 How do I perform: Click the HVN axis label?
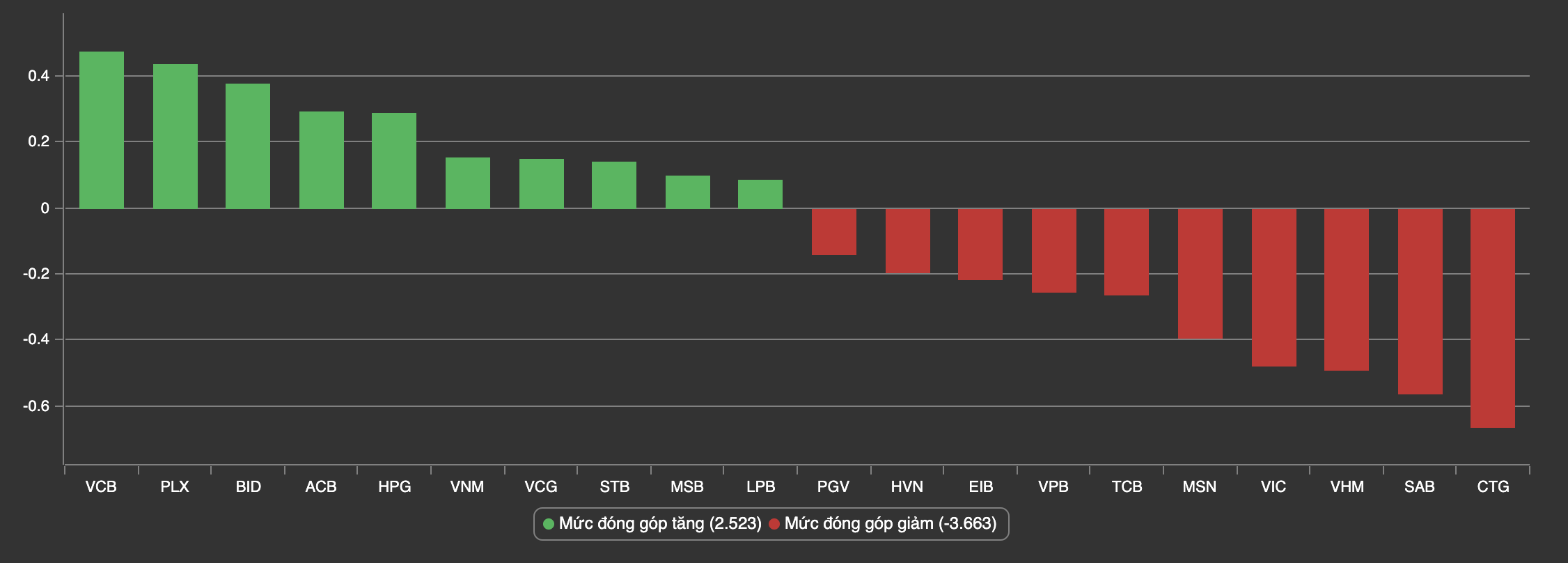click(907, 487)
